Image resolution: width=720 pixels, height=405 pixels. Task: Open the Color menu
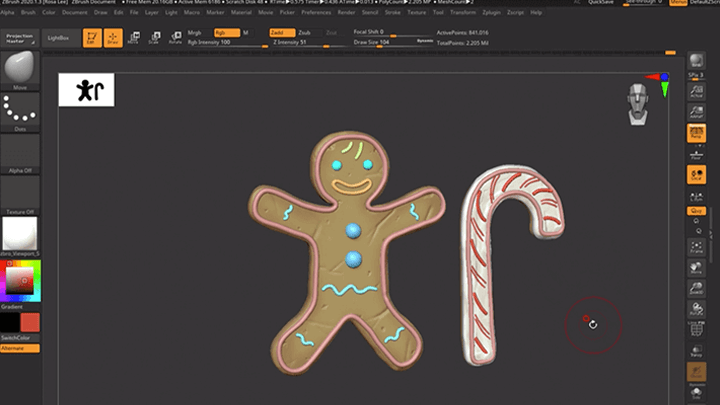(x=49, y=12)
